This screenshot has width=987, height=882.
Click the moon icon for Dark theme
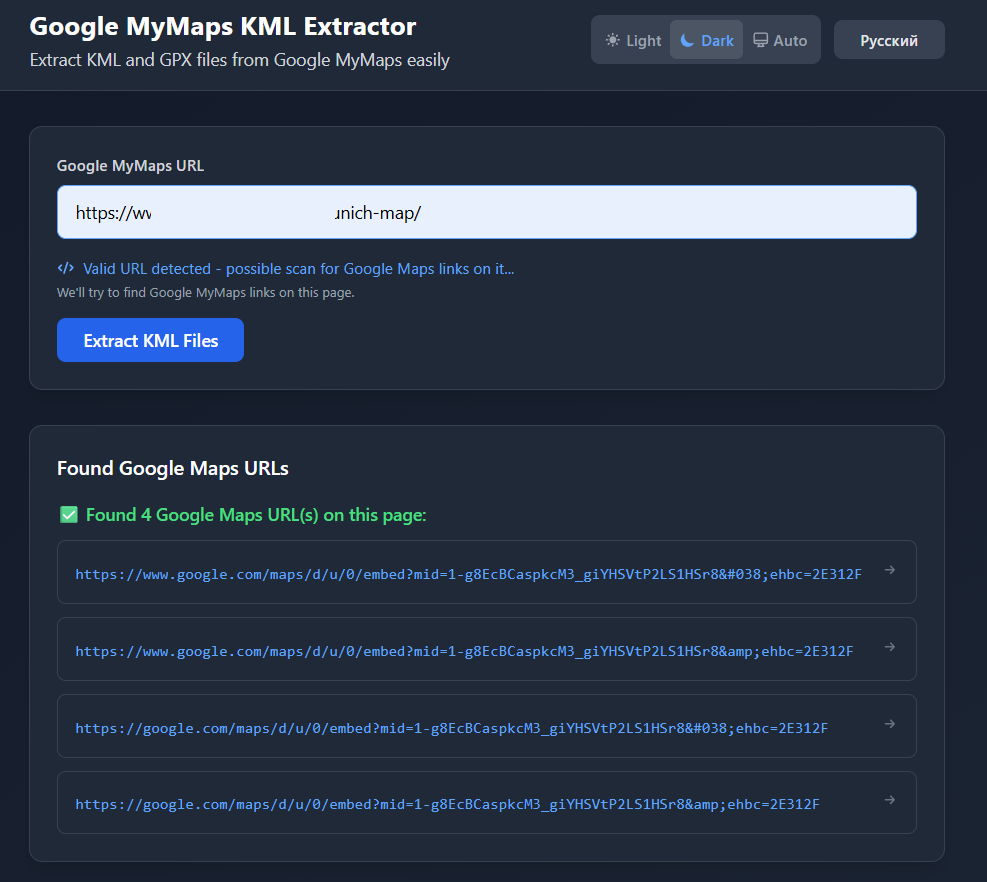click(x=687, y=40)
